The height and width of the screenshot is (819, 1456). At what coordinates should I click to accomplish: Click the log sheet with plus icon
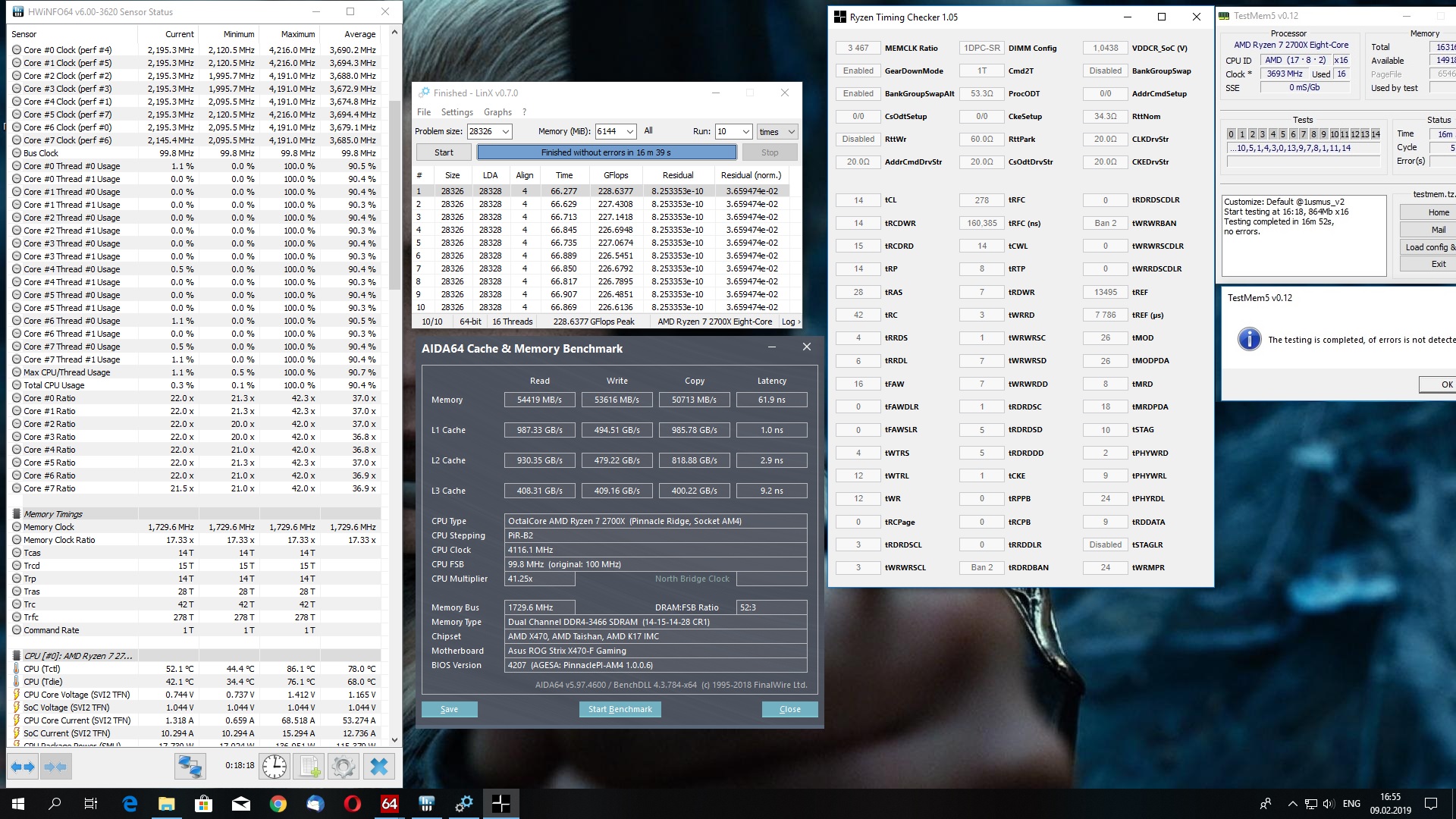pyautogui.click(x=309, y=767)
